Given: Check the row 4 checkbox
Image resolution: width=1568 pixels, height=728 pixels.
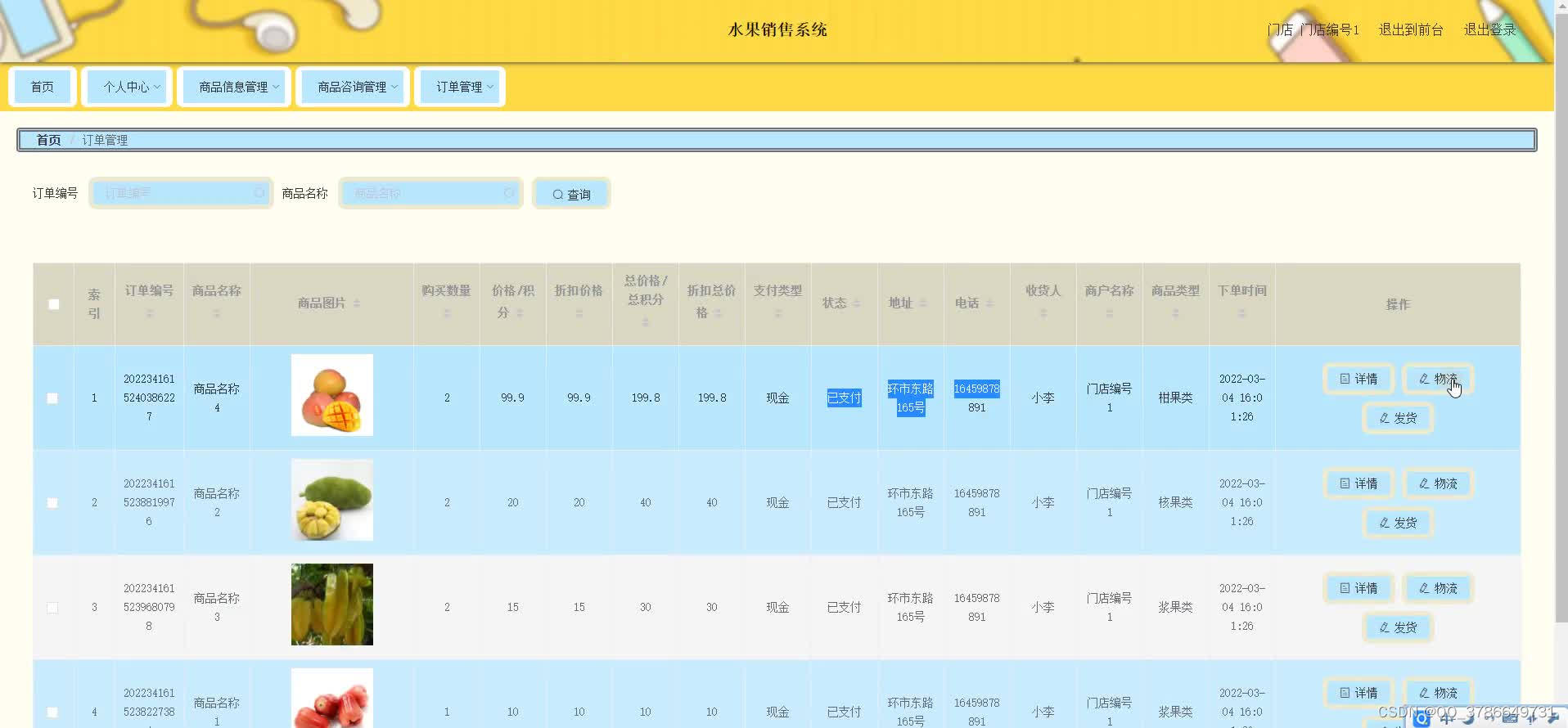Looking at the screenshot, I should pyautogui.click(x=52, y=712).
